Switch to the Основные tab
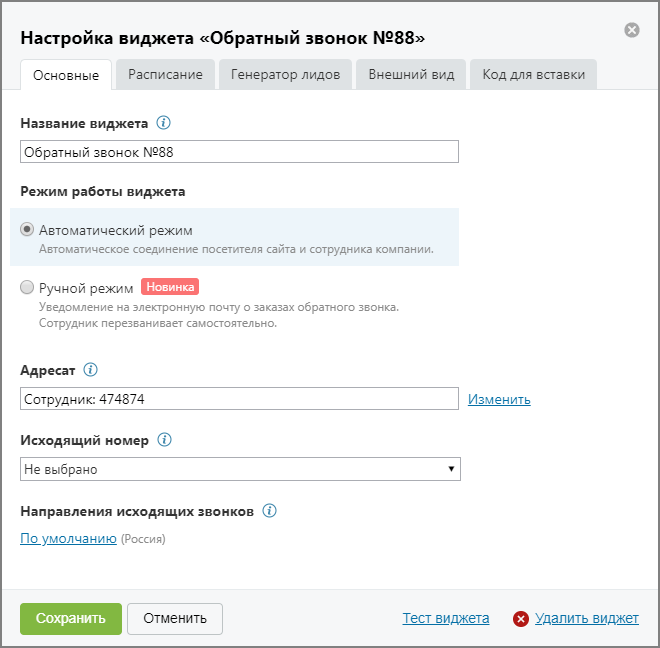Image resolution: width=660 pixels, height=648 pixels. 66,75
